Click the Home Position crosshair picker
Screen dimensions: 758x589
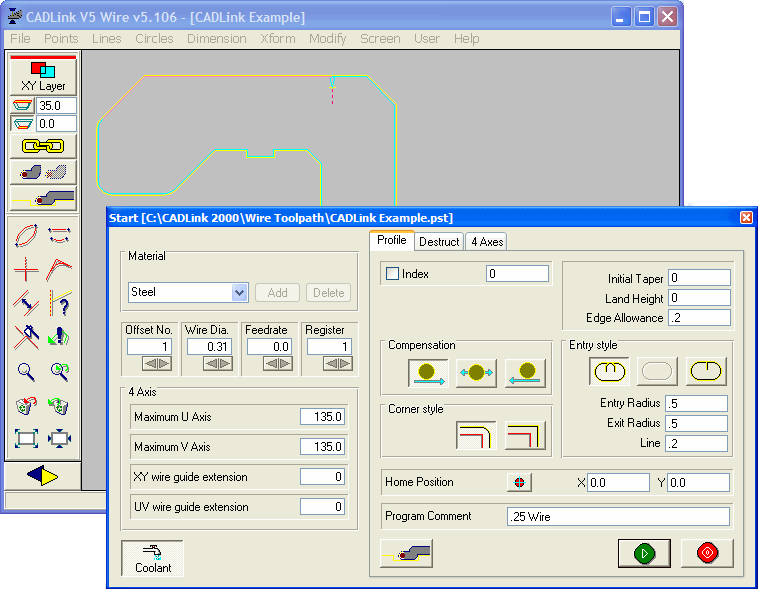click(x=519, y=482)
